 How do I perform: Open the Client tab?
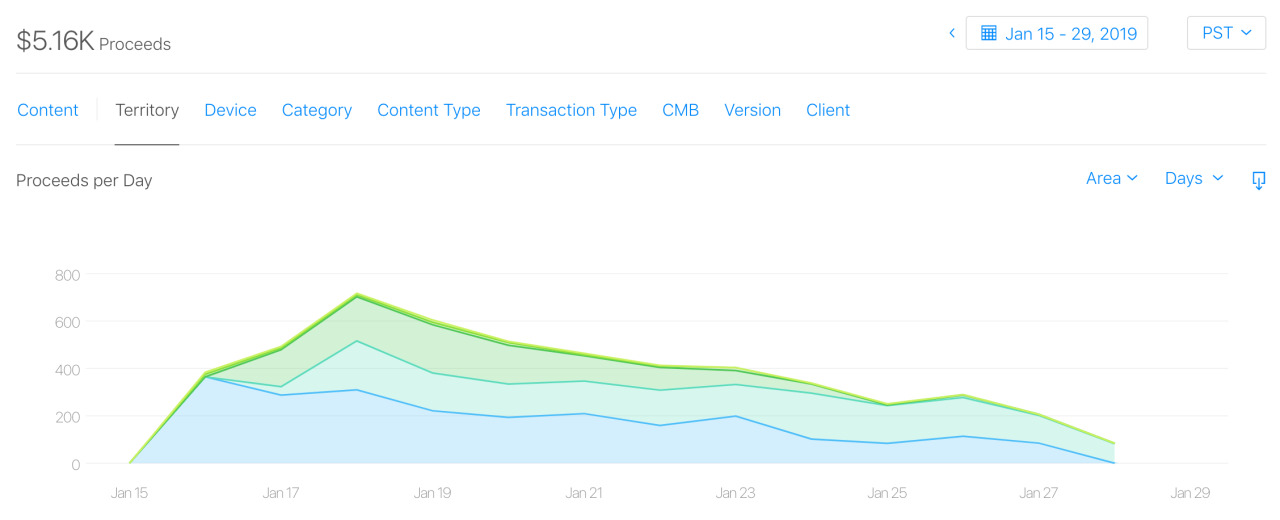pos(828,110)
